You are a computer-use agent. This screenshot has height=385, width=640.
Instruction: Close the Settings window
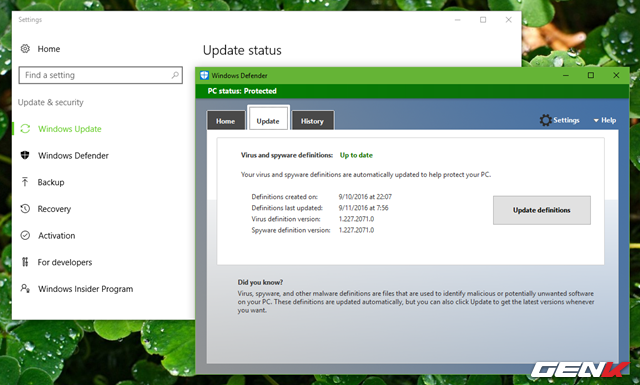tap(508, 20)
